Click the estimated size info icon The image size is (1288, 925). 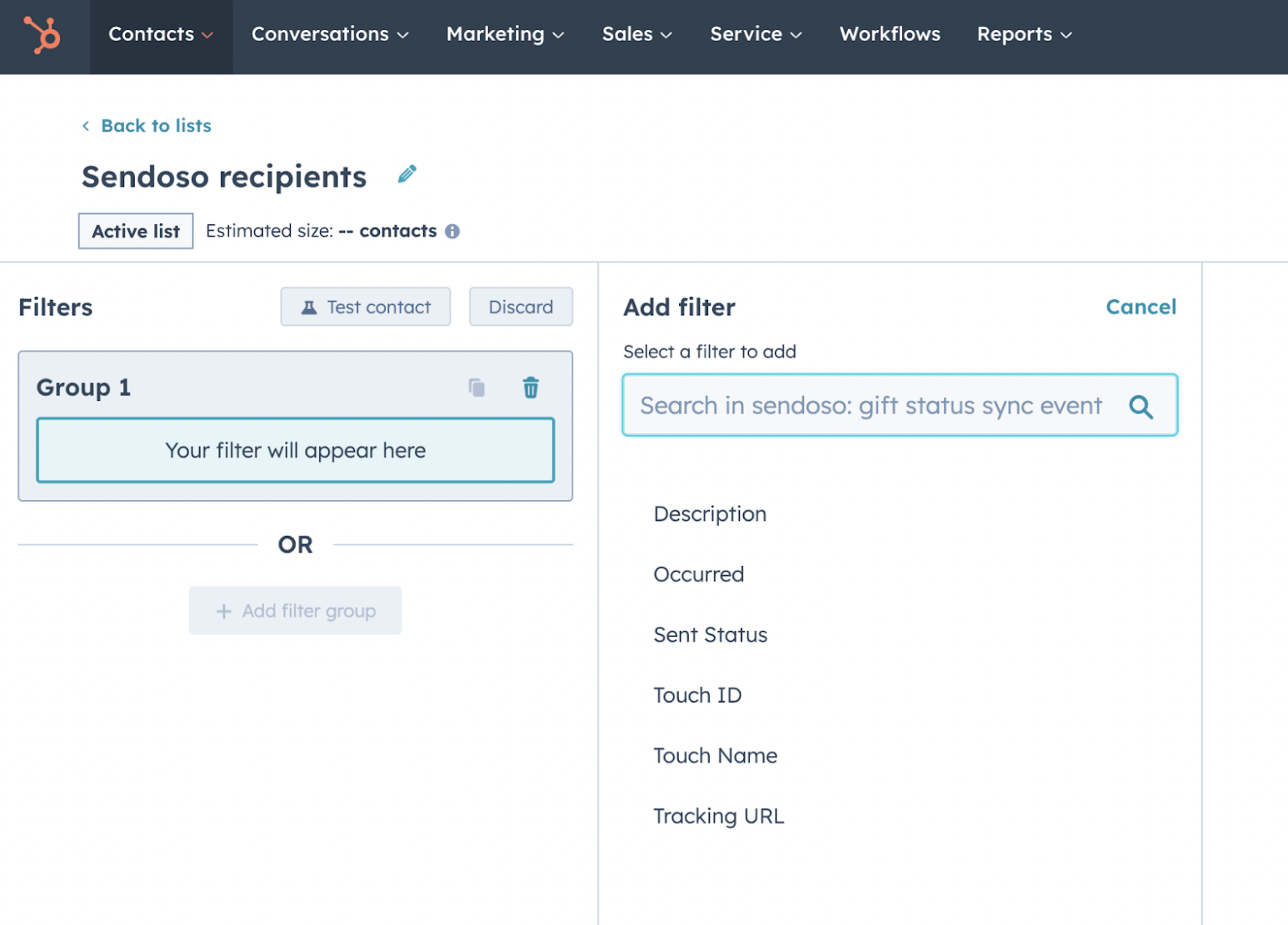click(x=453, y=231)
